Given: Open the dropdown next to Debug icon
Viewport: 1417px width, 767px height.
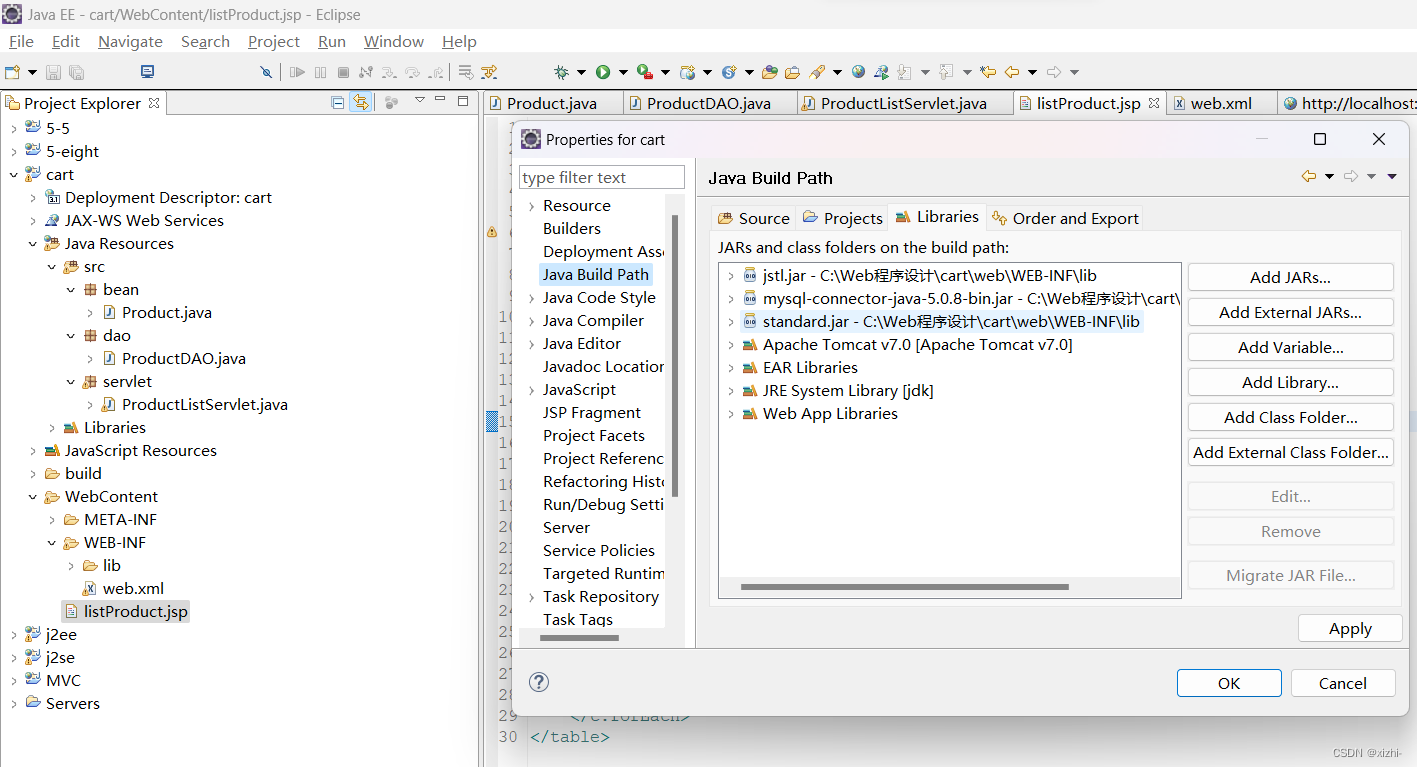Looking at the screenshot, I should click(x=582, y=72).
